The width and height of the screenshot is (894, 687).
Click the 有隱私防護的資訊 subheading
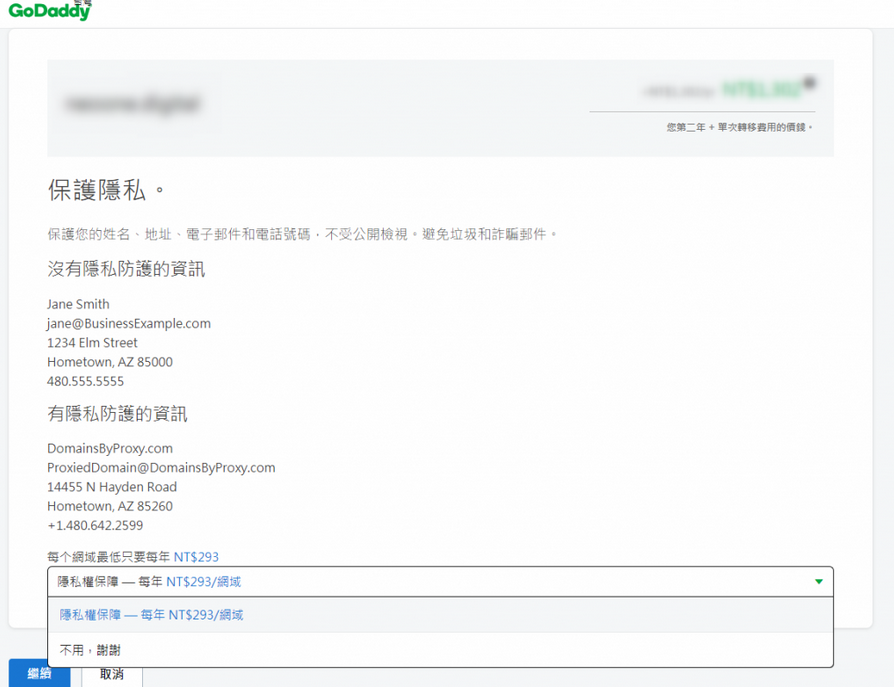tap(117, 413)
